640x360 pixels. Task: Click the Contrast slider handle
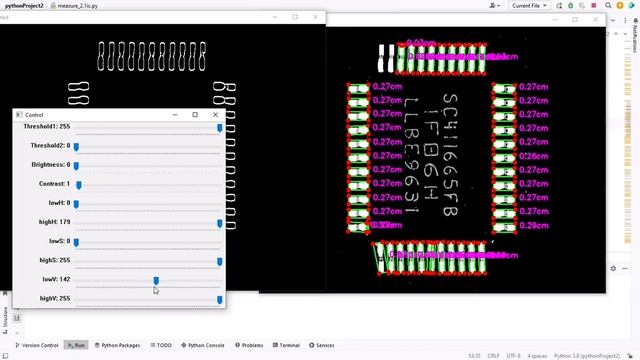click(79, 185)
